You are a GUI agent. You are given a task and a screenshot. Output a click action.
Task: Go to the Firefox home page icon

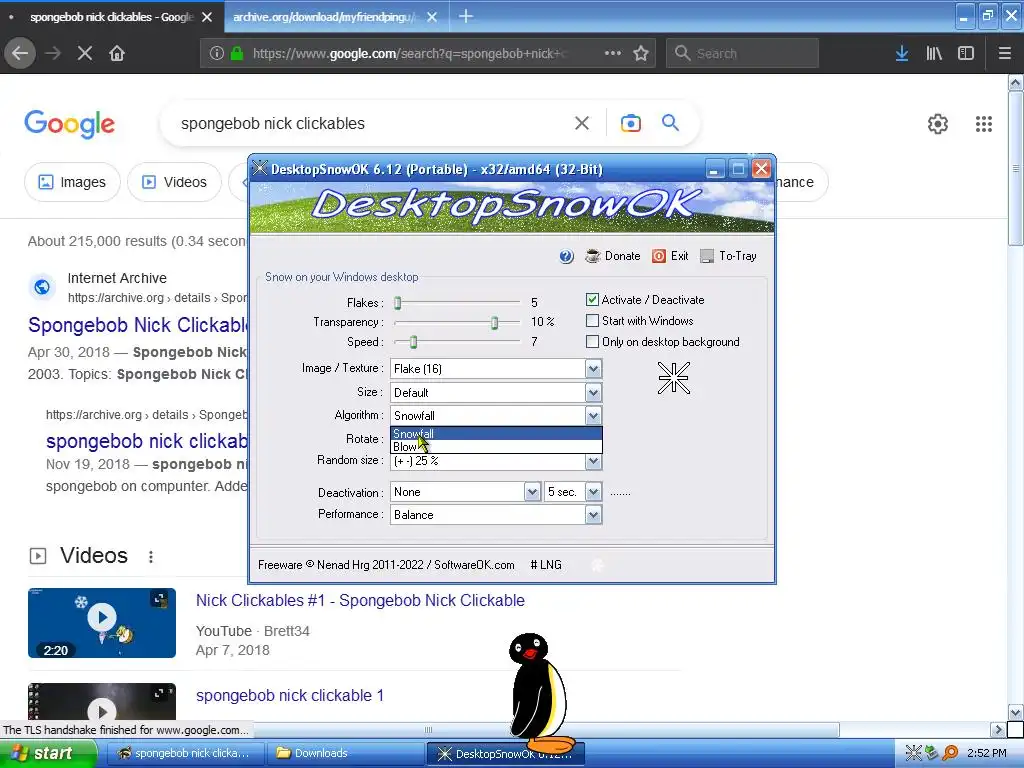117,53
